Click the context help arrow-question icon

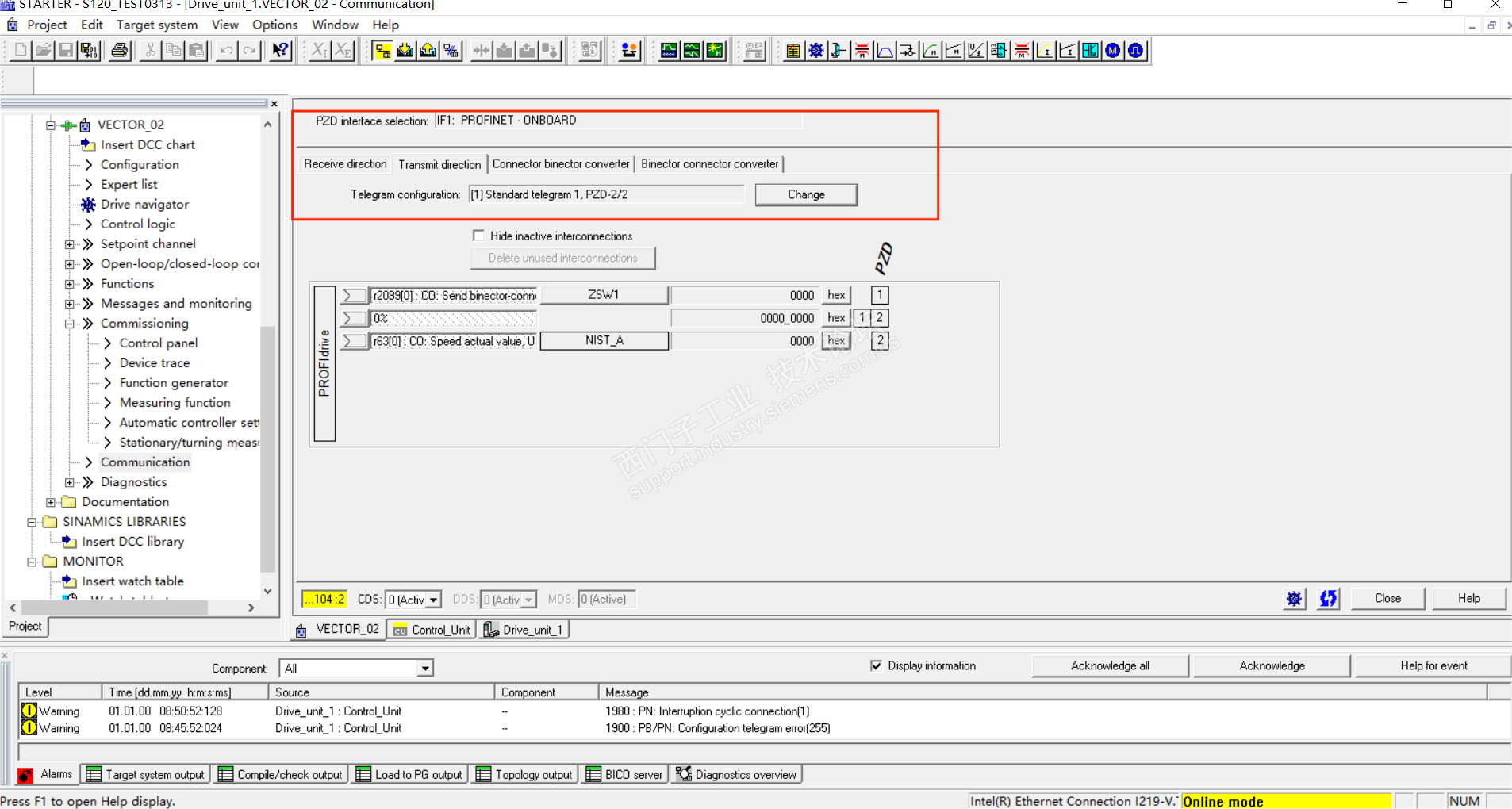[281, 51]
